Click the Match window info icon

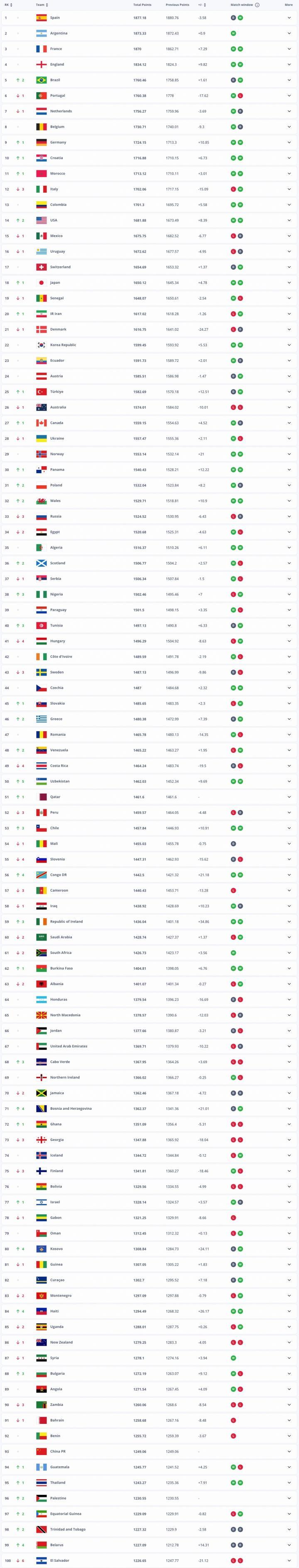[x=257, y=5]
